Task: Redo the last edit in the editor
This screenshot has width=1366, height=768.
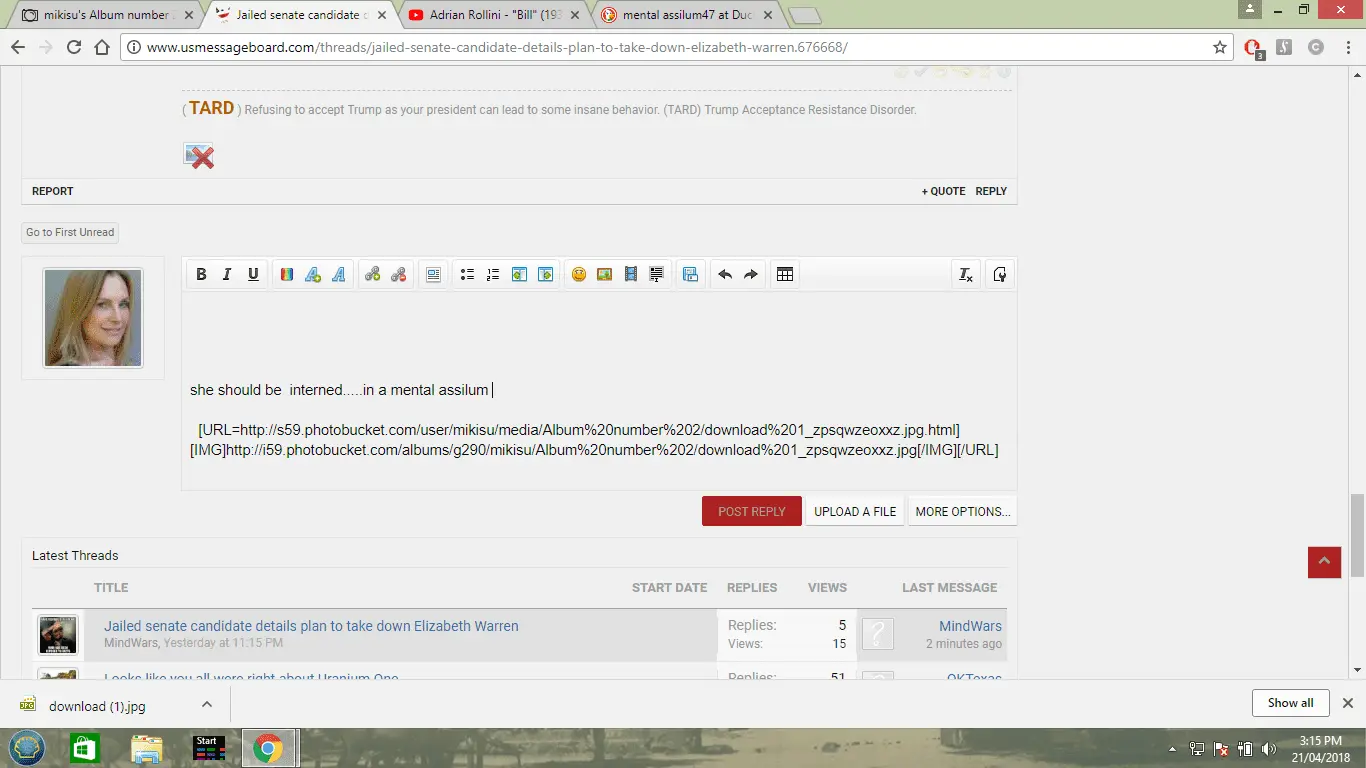Action: 751,274
